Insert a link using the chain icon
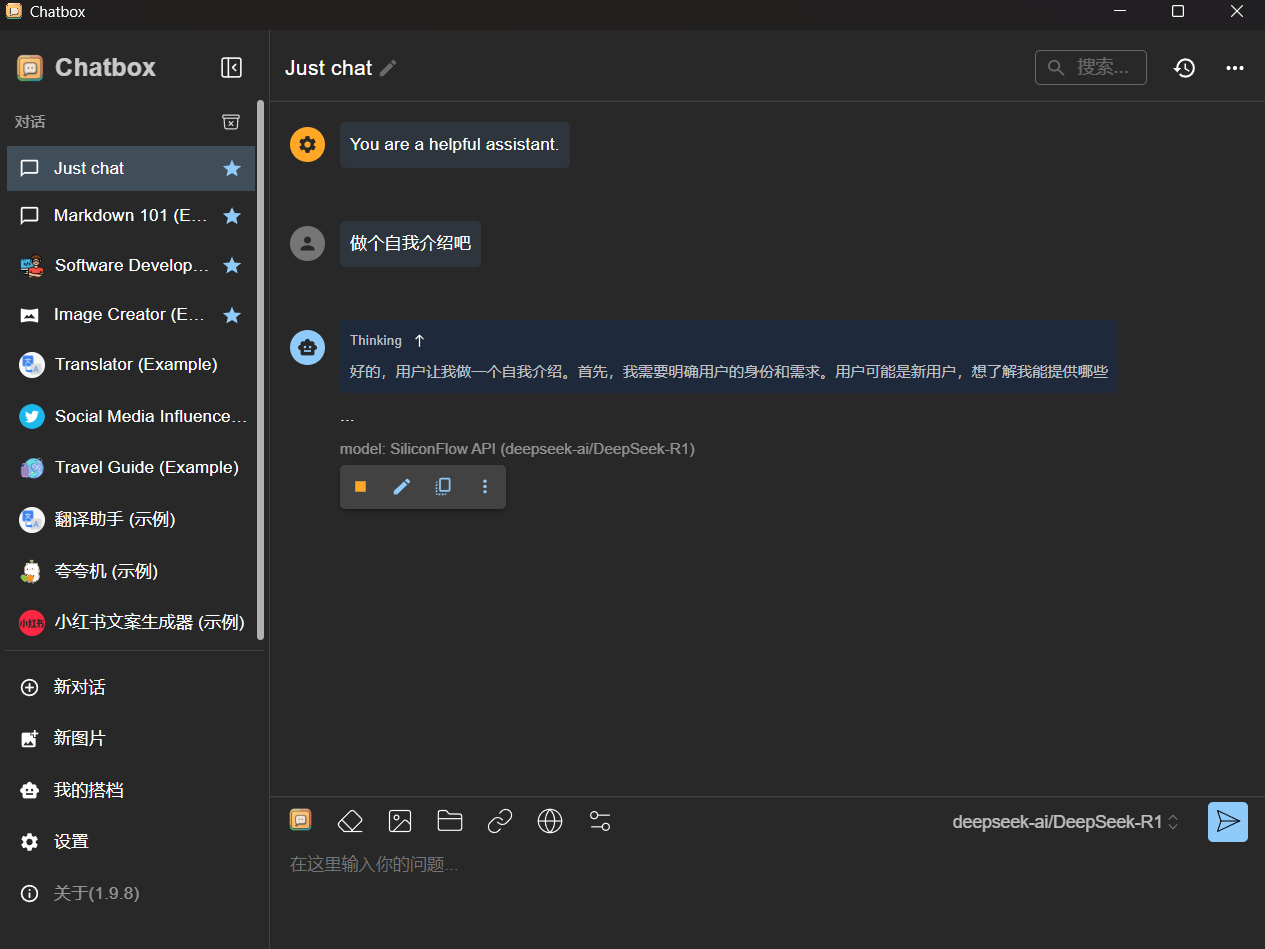The image size is (1265, 949). pos(500,821)
